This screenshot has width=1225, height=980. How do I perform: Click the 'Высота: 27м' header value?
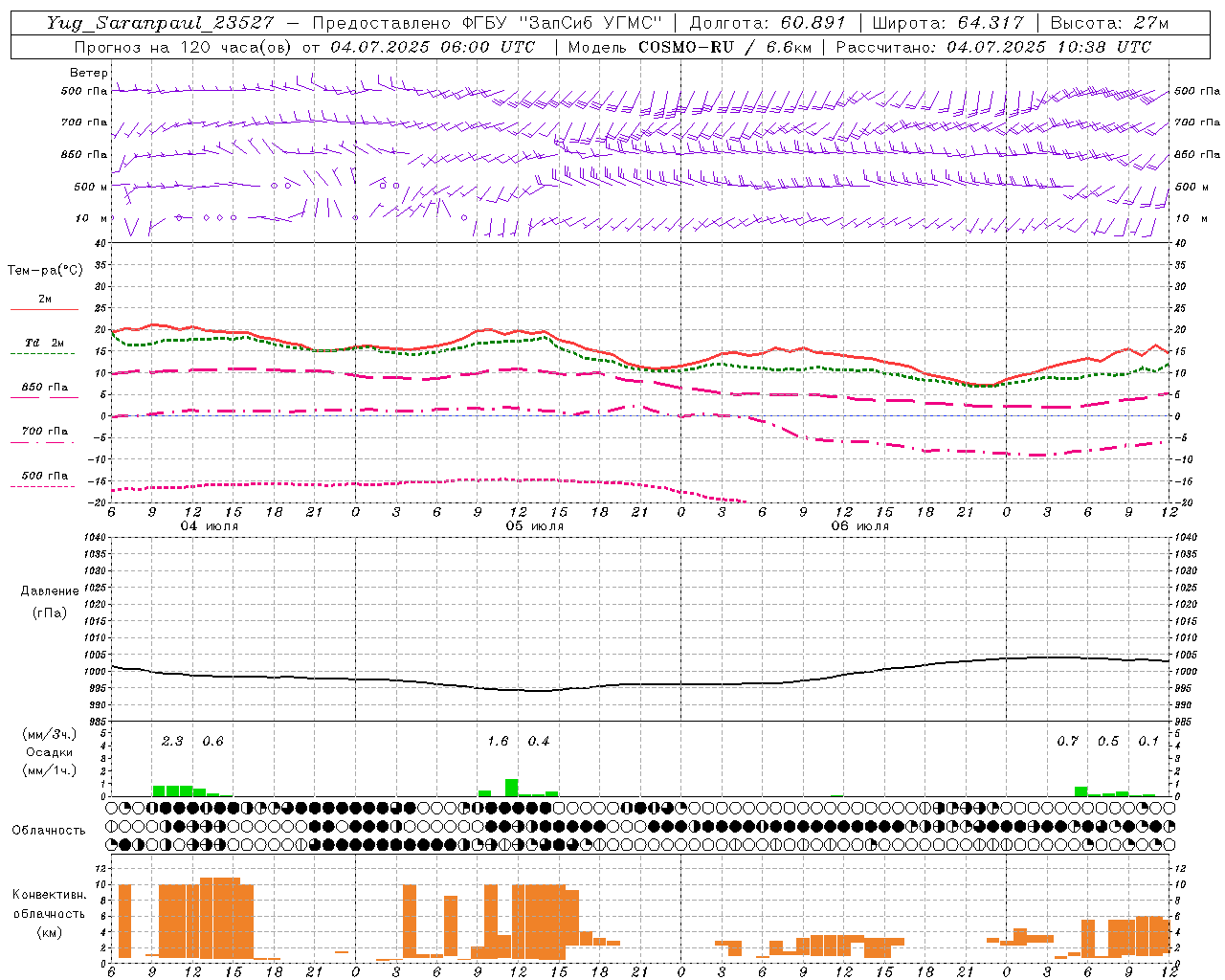pyautogui.click(x=1109, y=23)
